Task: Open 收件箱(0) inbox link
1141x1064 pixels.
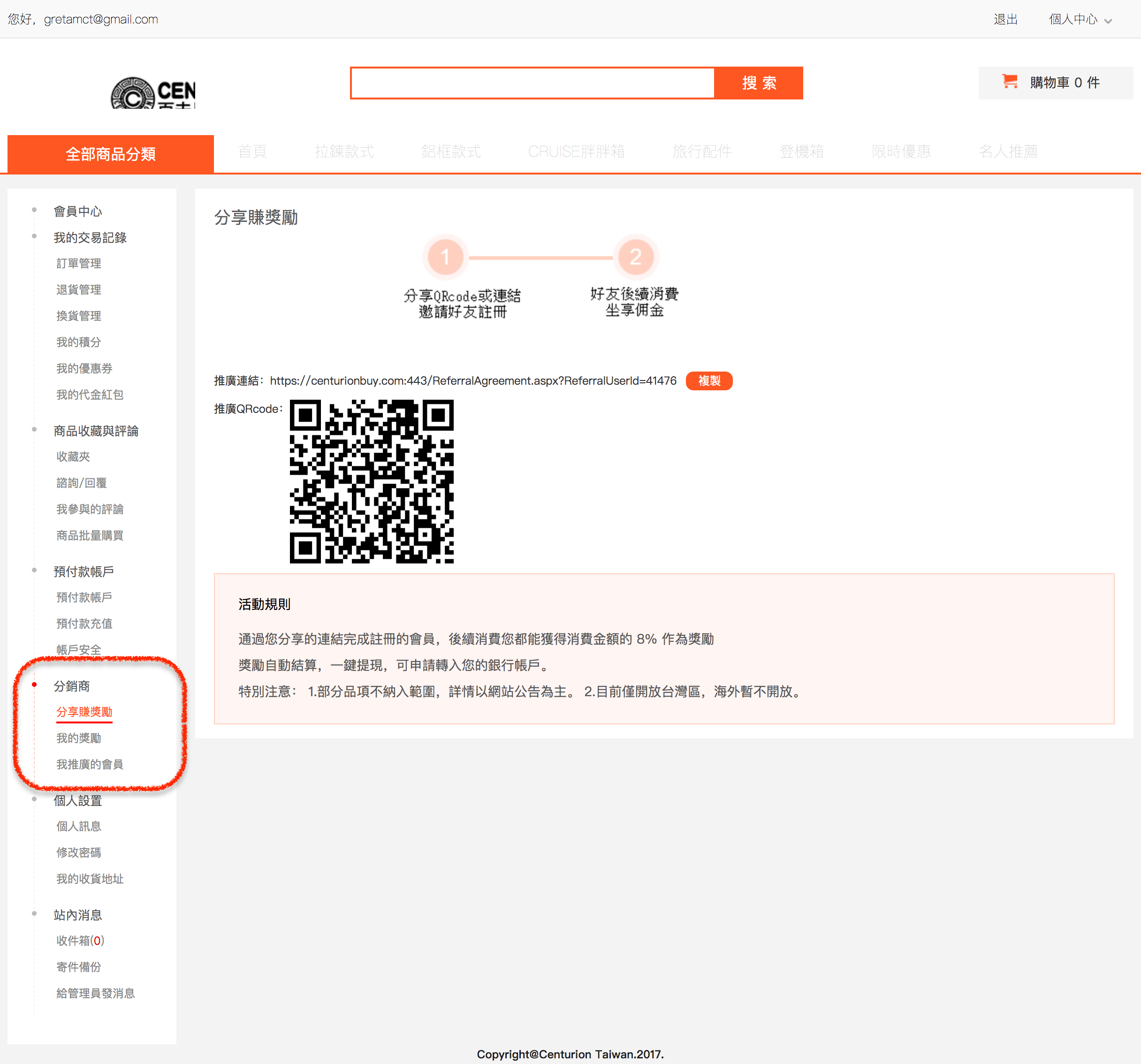Action: (80, 941)
